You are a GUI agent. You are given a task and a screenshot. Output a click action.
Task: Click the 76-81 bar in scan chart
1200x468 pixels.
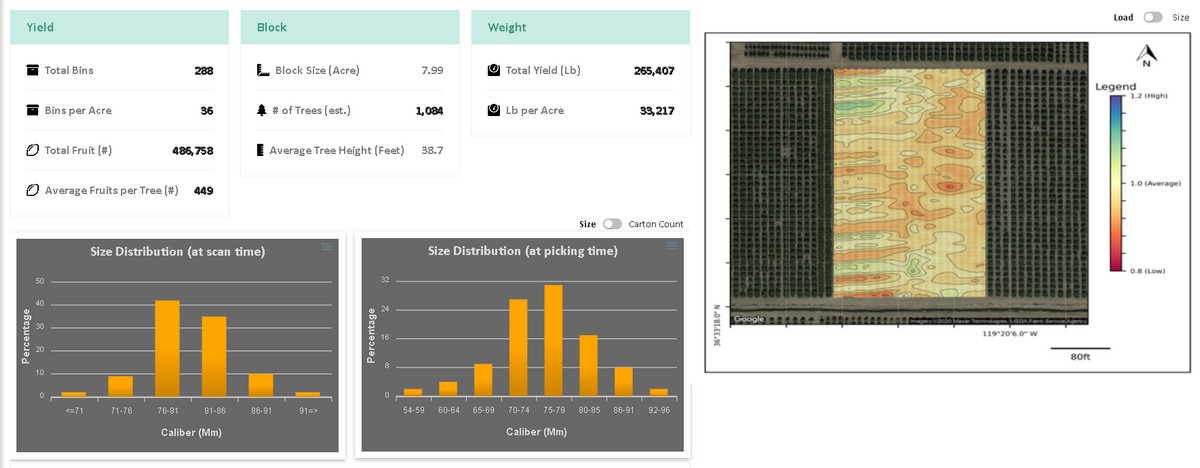[x=167, y=348]
